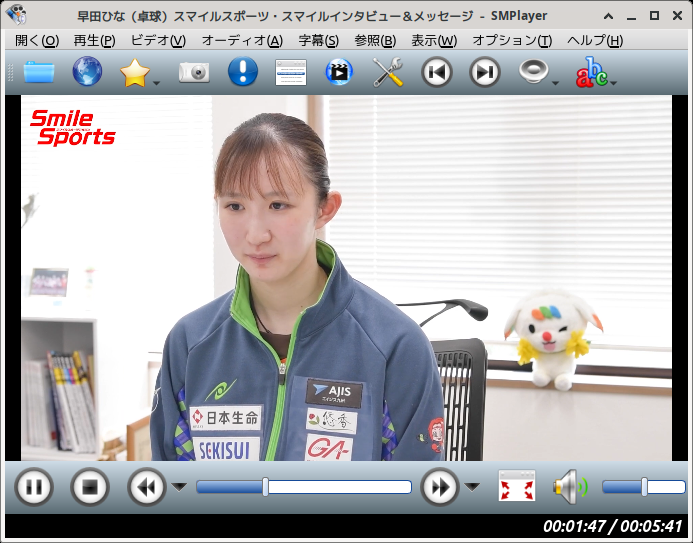Viewport: 693px width, 543px height.
Task: Take a screenshot with the camera icon
Action: pyautogui.click(x=194, y=72)
